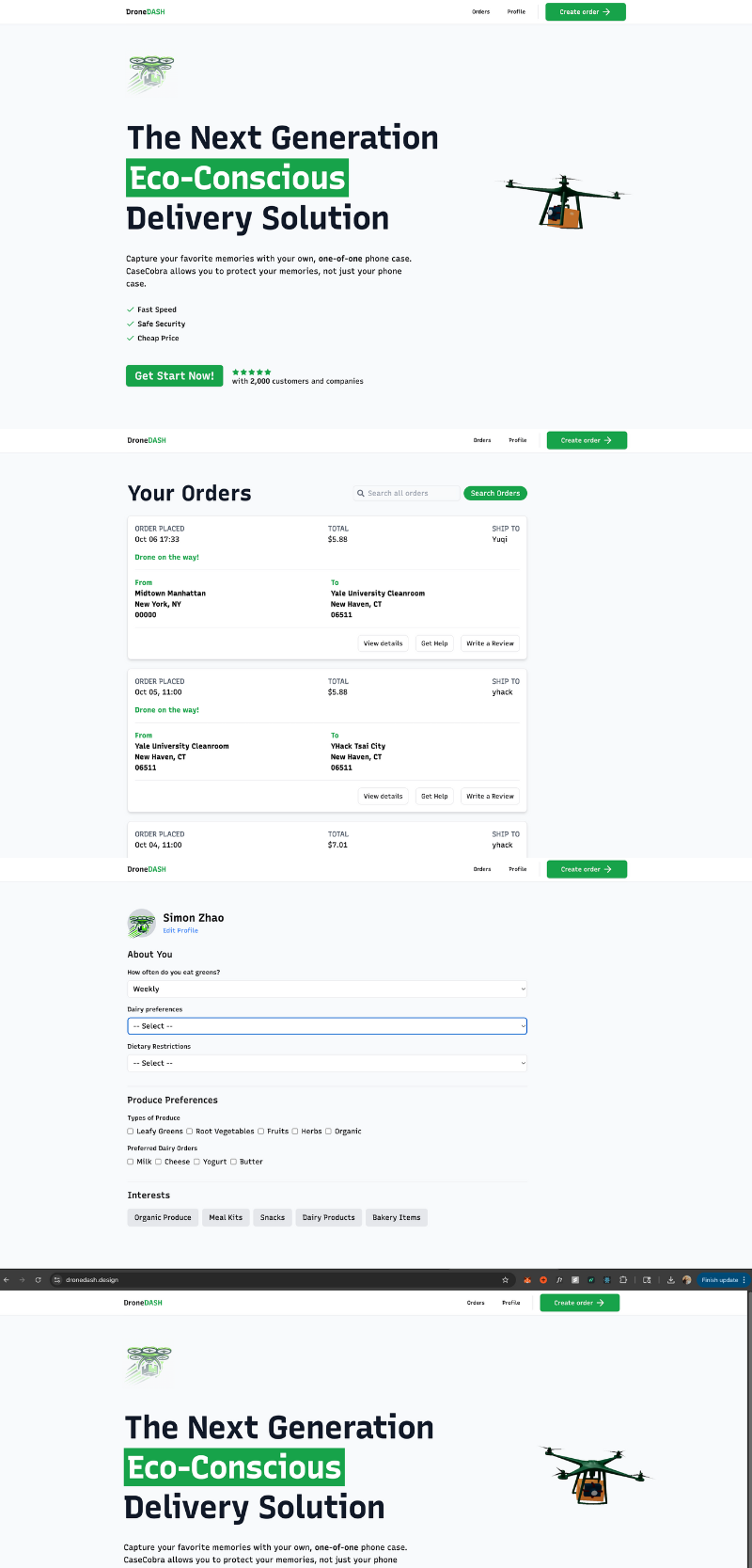Focus the Search all orders field
The image size is (752, 1568).
(x=407, y=493)
